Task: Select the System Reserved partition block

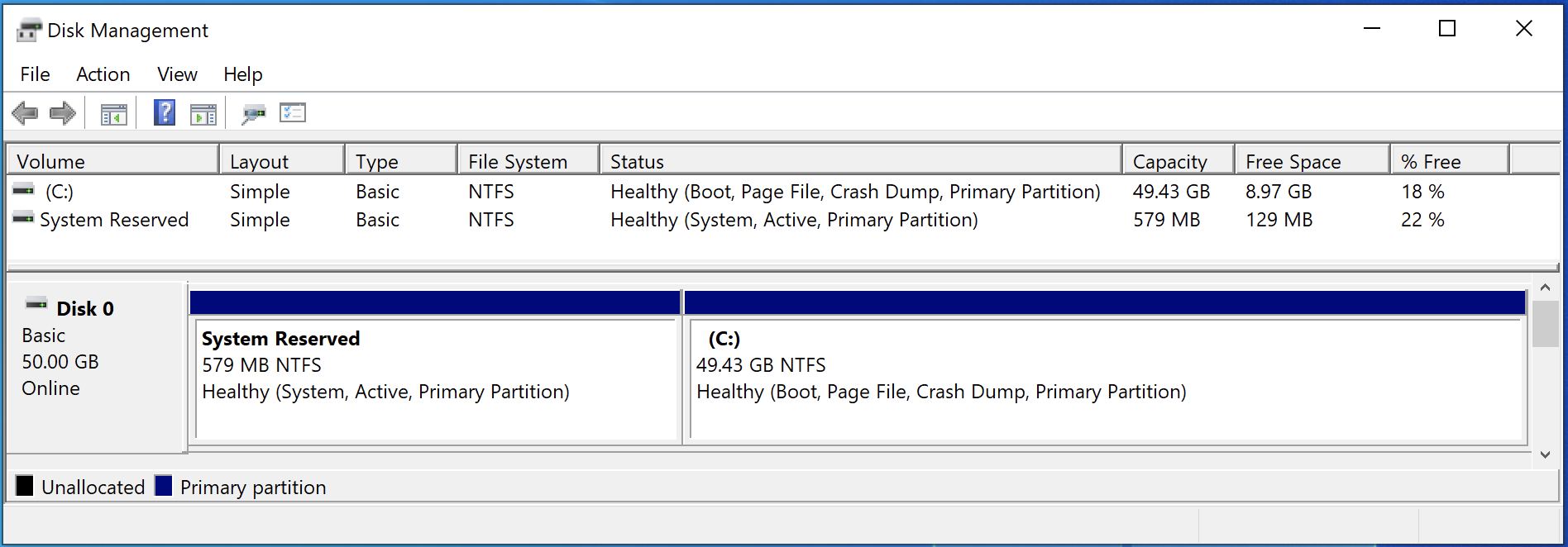Action: coord(435,367)
